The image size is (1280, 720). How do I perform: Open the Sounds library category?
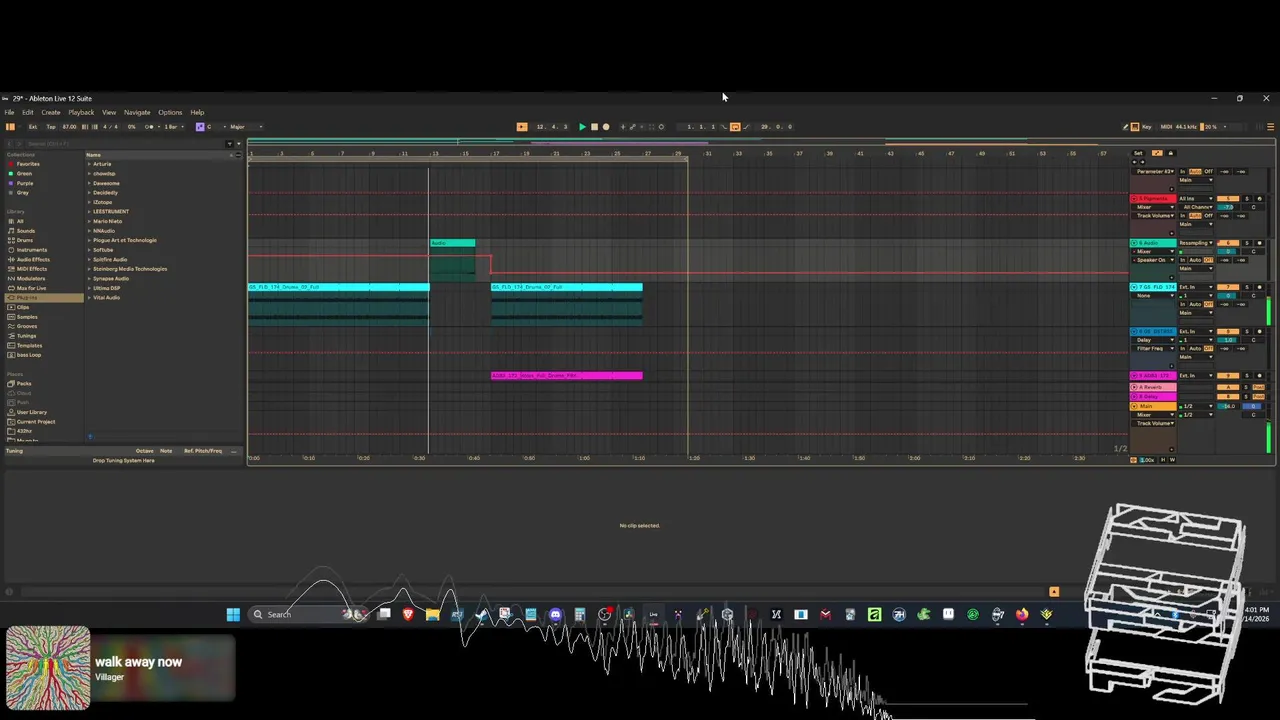(x=26, y=231)
